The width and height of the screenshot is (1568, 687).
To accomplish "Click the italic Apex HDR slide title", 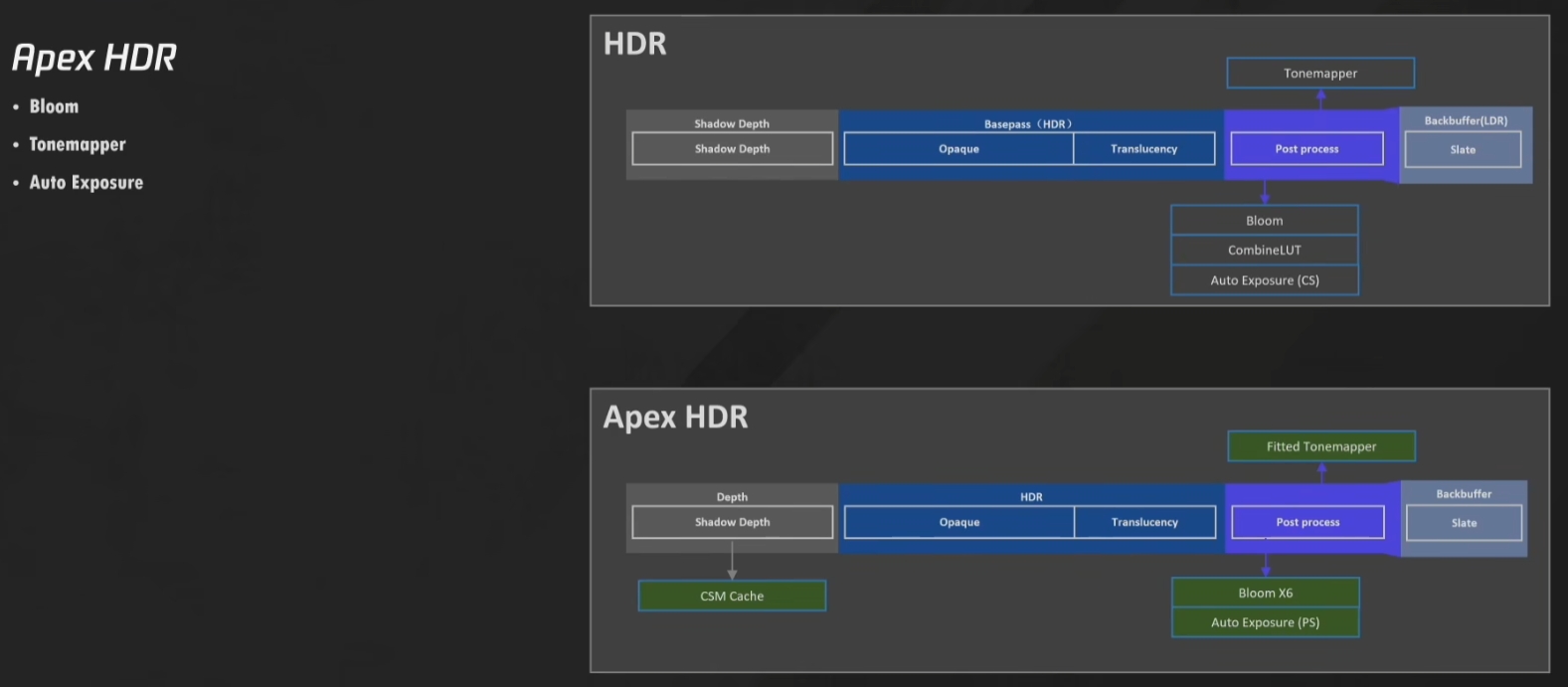I will pos(94,58).
